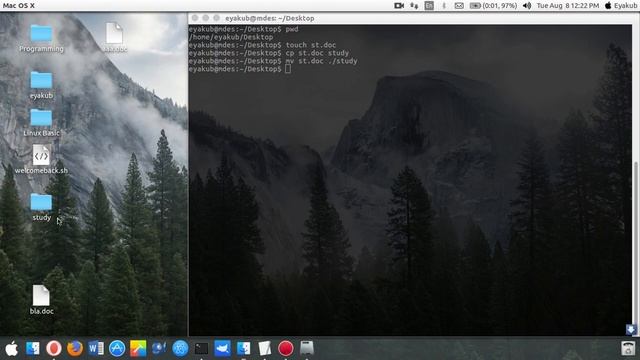Click the cp st.doc study command line
Image resolution: width=640 pixels, height=360 pixels.
point(269,53)
